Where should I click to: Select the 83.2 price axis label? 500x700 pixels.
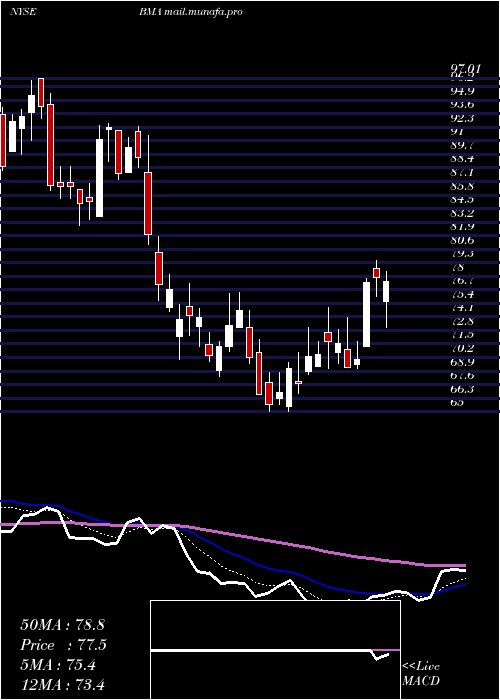(x=462, y=213)
